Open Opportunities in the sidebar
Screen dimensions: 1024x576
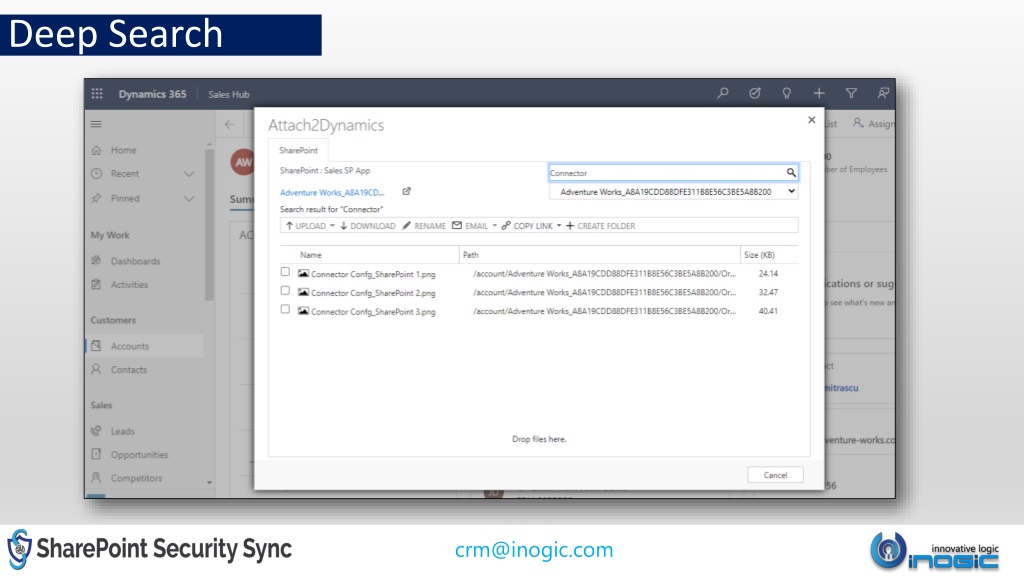click(x=139, y=455)
